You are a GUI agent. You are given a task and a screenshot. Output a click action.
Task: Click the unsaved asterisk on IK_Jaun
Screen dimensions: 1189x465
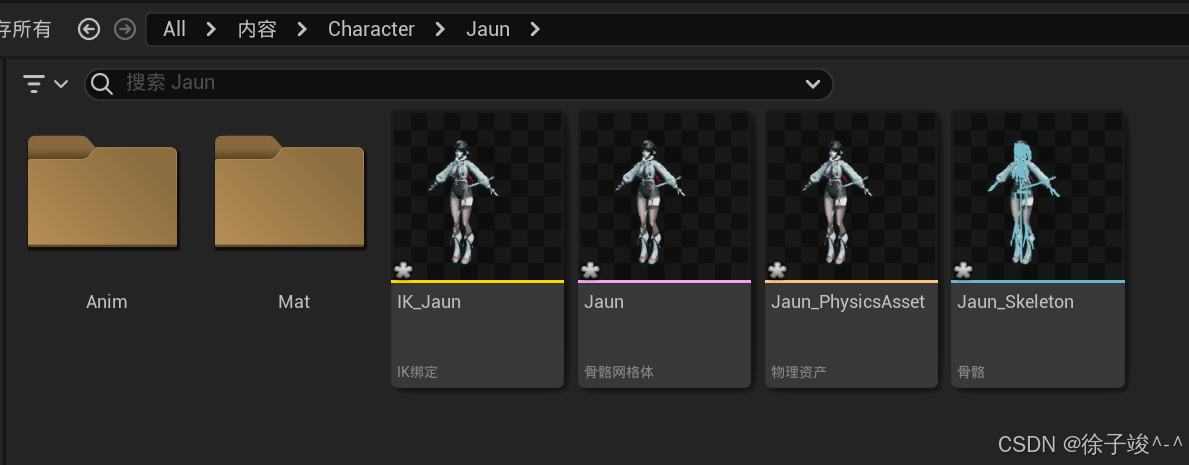pyautogui.click(x=403, y=270)
